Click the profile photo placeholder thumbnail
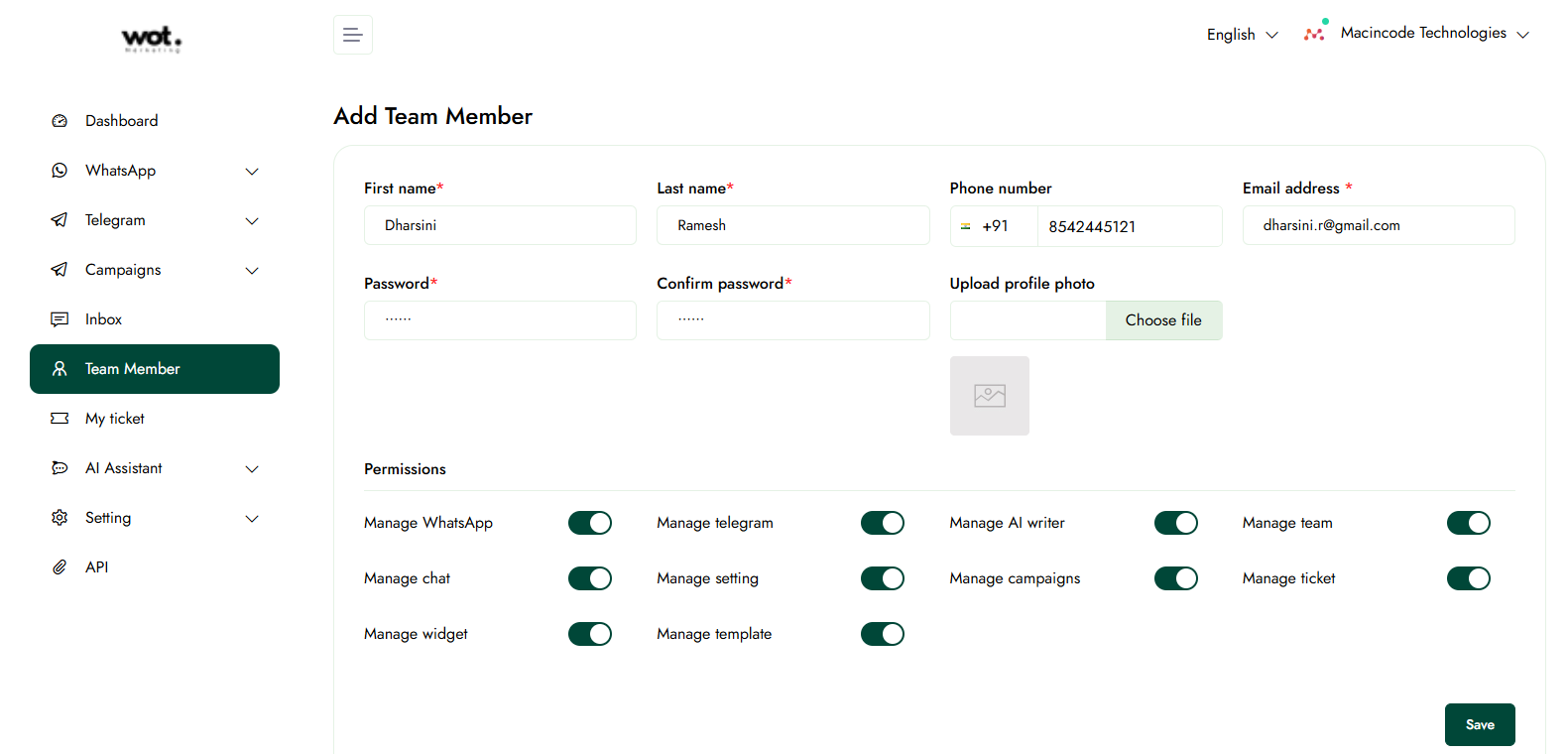 tap(989, 396)
